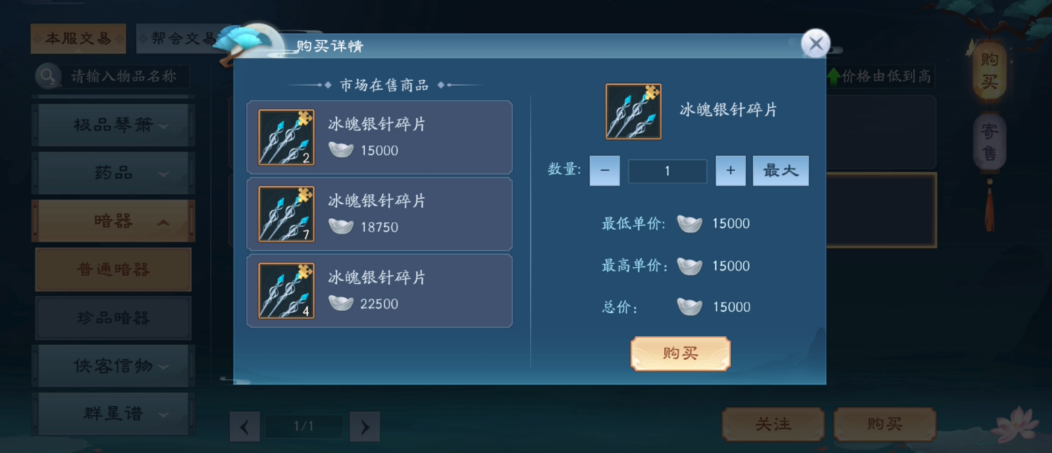The height and width of the screenshot is (453, 1052).
Task: Click the search magnifier icon
Action: pos(47,76)
